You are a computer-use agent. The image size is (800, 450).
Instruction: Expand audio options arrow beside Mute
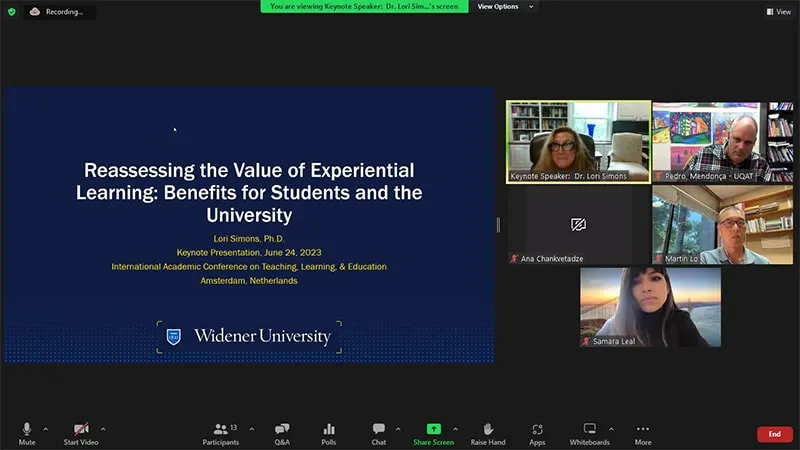pyautogui.click(x=45, y=428)
